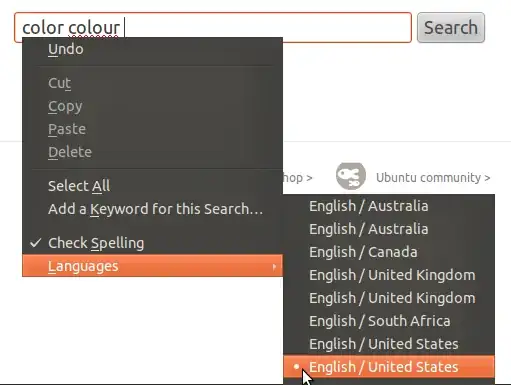511x385 pixels.
Task: Choose the Delete menu entry
Action: tap(152, 152)
